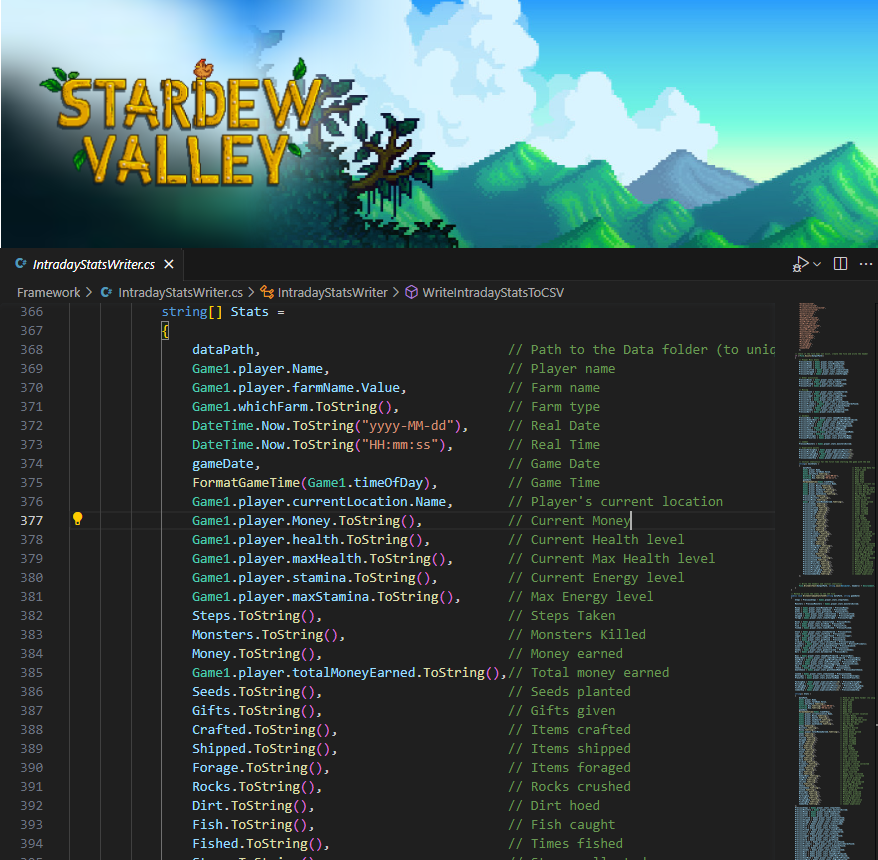Click line number 394 in the gutter
Screen dimensions: 878x860
[31, 844]
